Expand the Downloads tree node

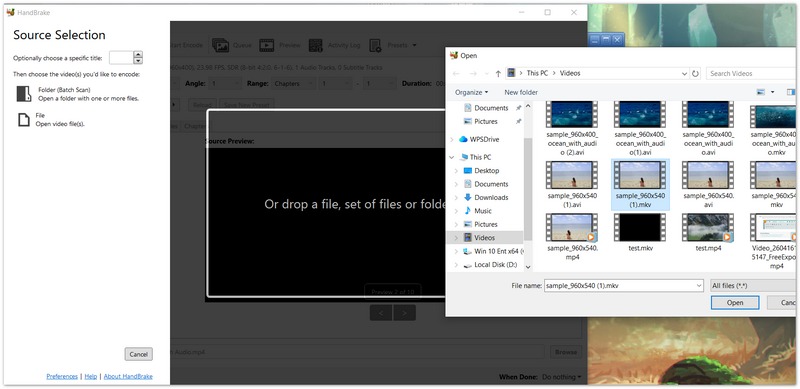tap(456, 198)
